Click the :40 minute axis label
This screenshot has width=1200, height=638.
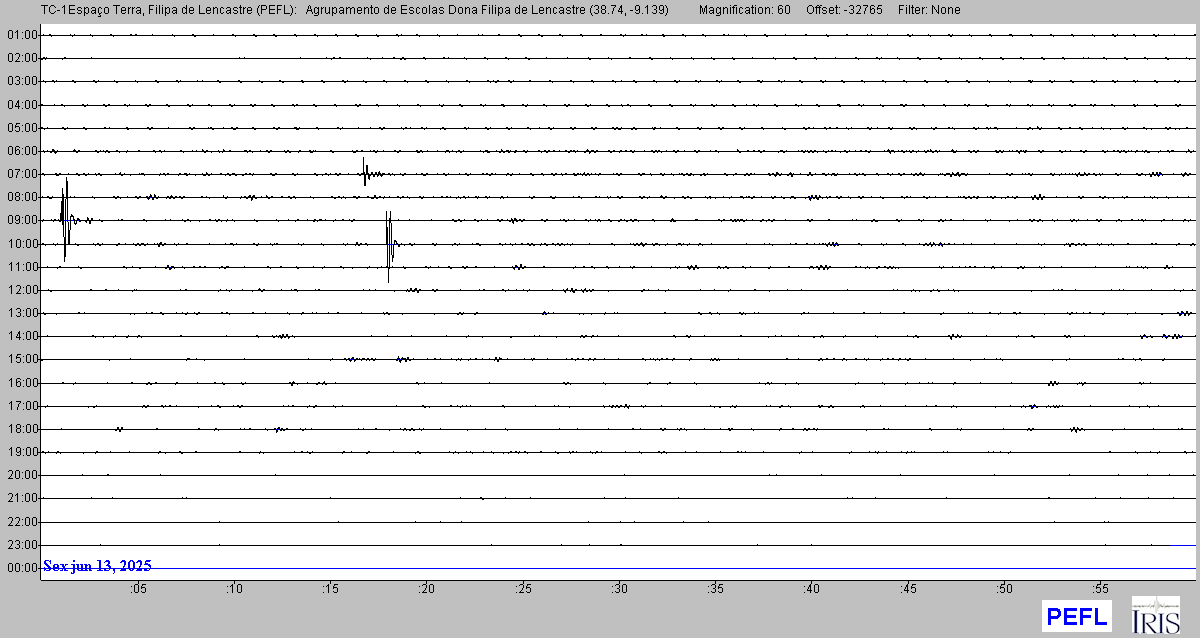(811, 589)
